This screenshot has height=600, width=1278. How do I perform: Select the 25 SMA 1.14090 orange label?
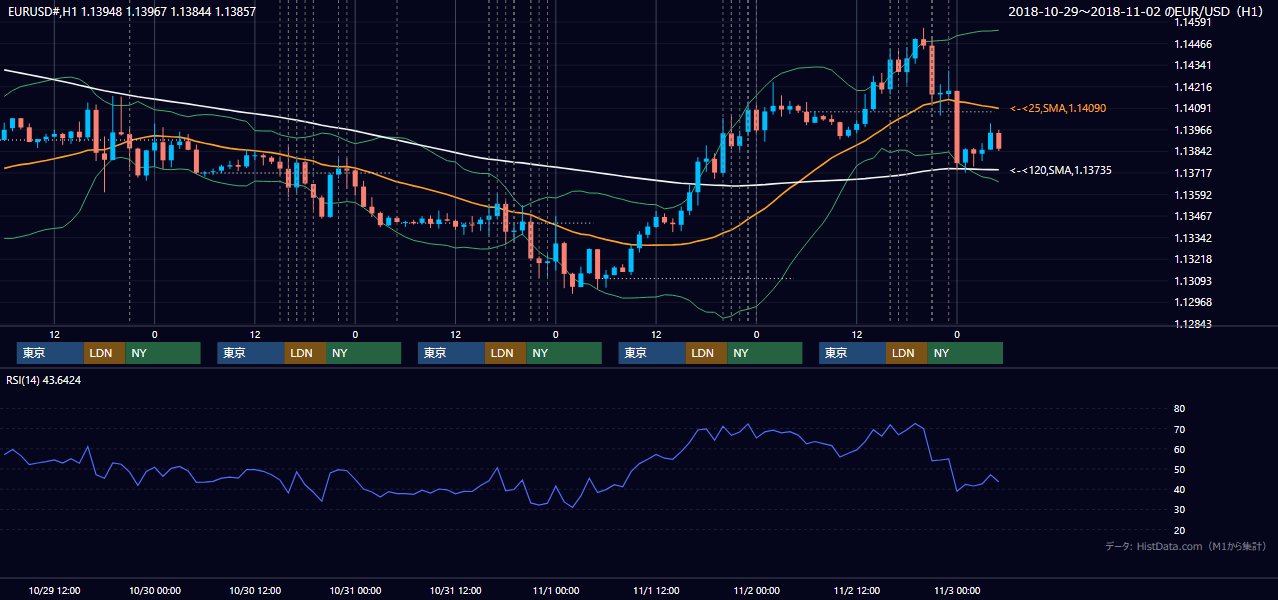click(1058, 108)
